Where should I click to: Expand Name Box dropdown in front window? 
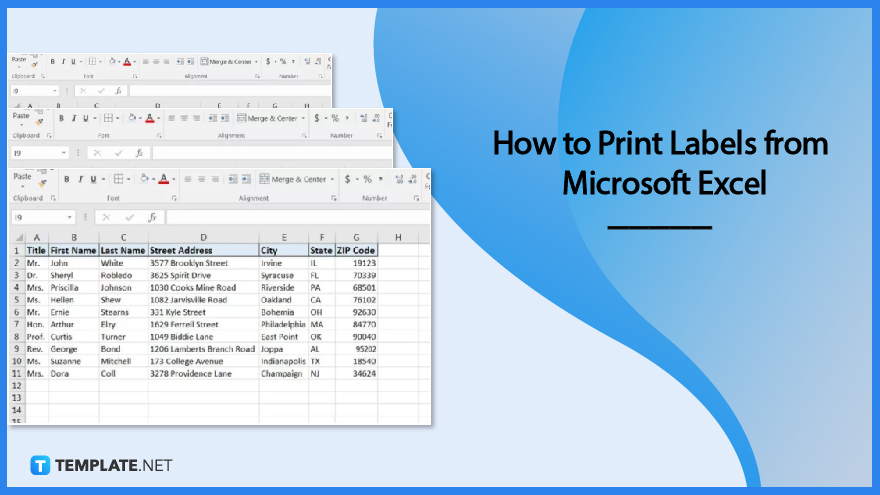[70, 217]
